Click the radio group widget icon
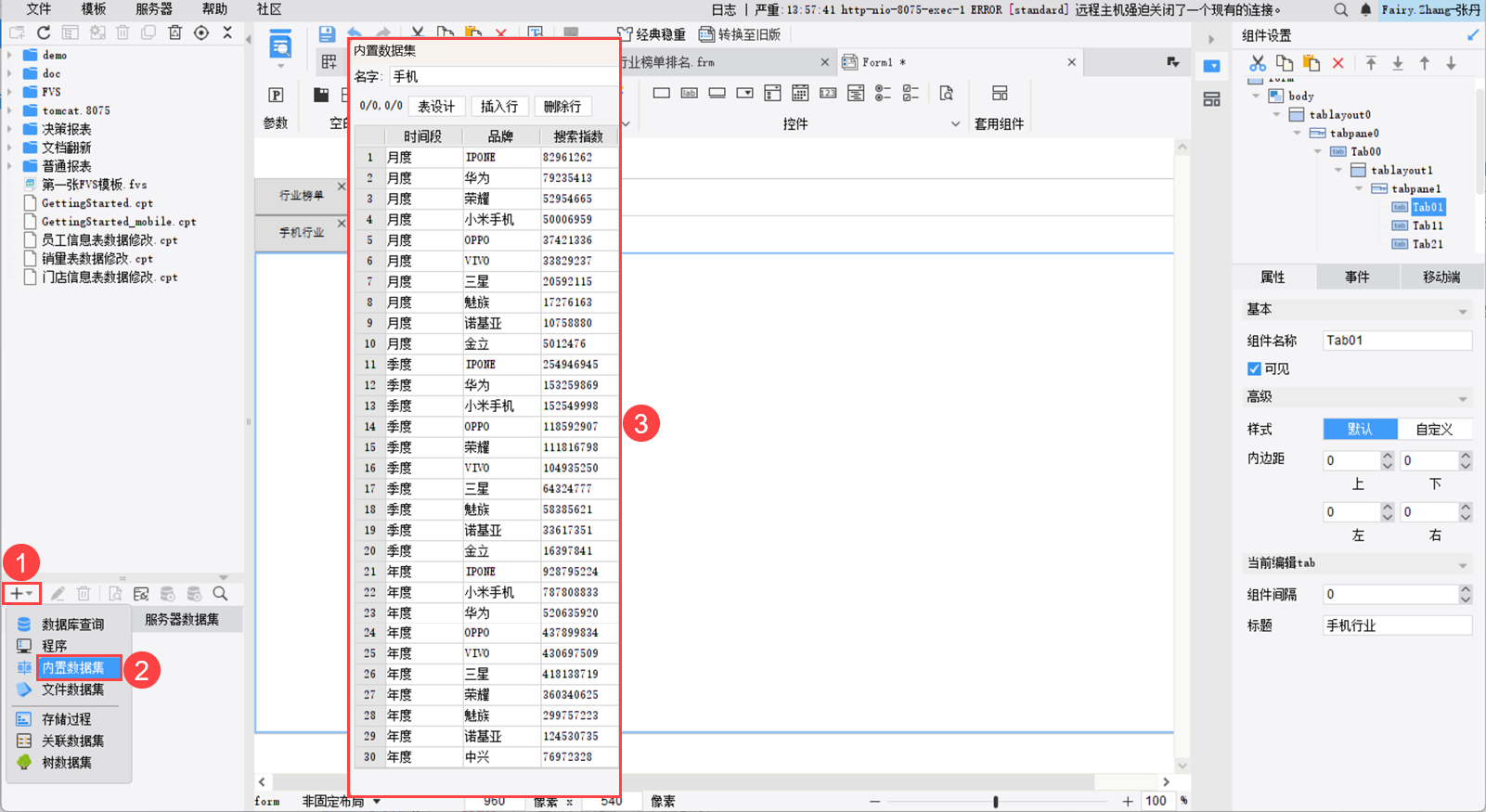 point(884,93)
